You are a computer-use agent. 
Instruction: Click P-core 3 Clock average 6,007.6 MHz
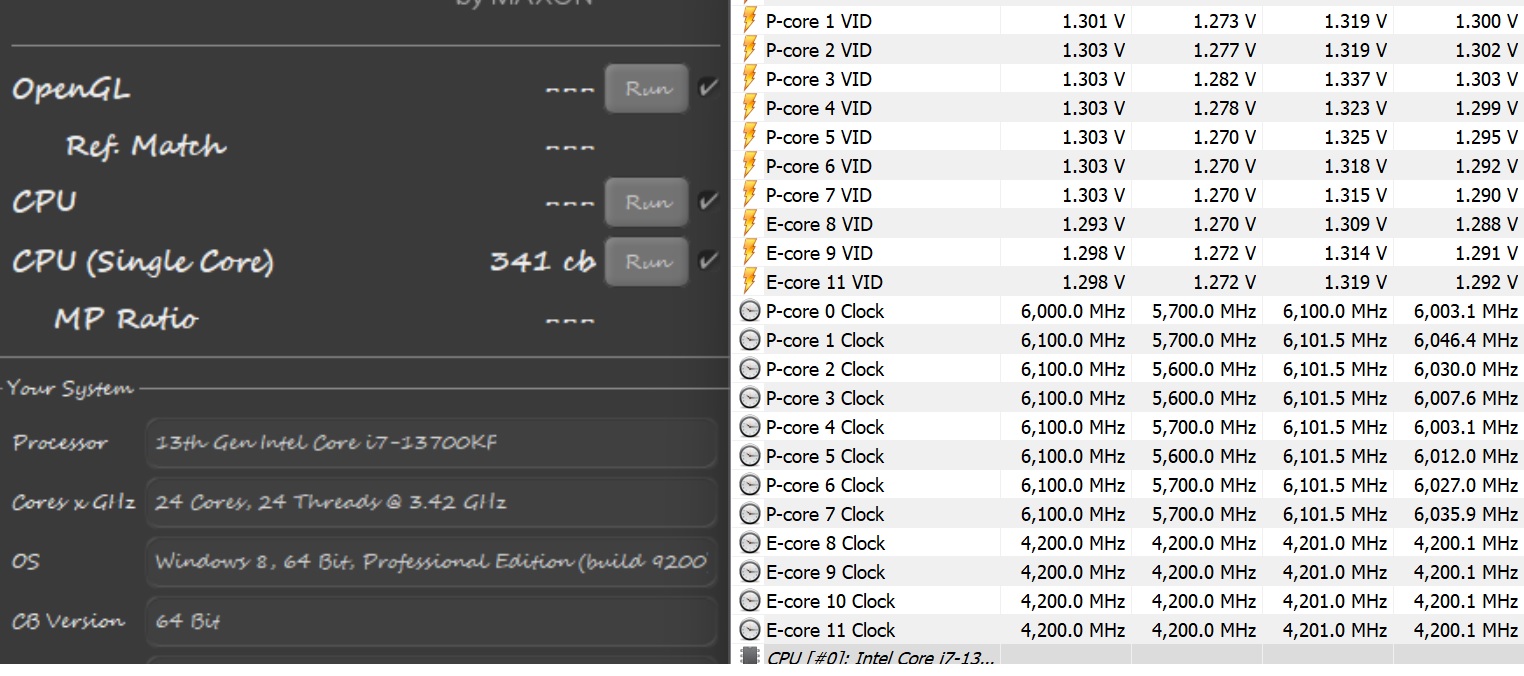pyautogui.click(x=1466, y=398)
